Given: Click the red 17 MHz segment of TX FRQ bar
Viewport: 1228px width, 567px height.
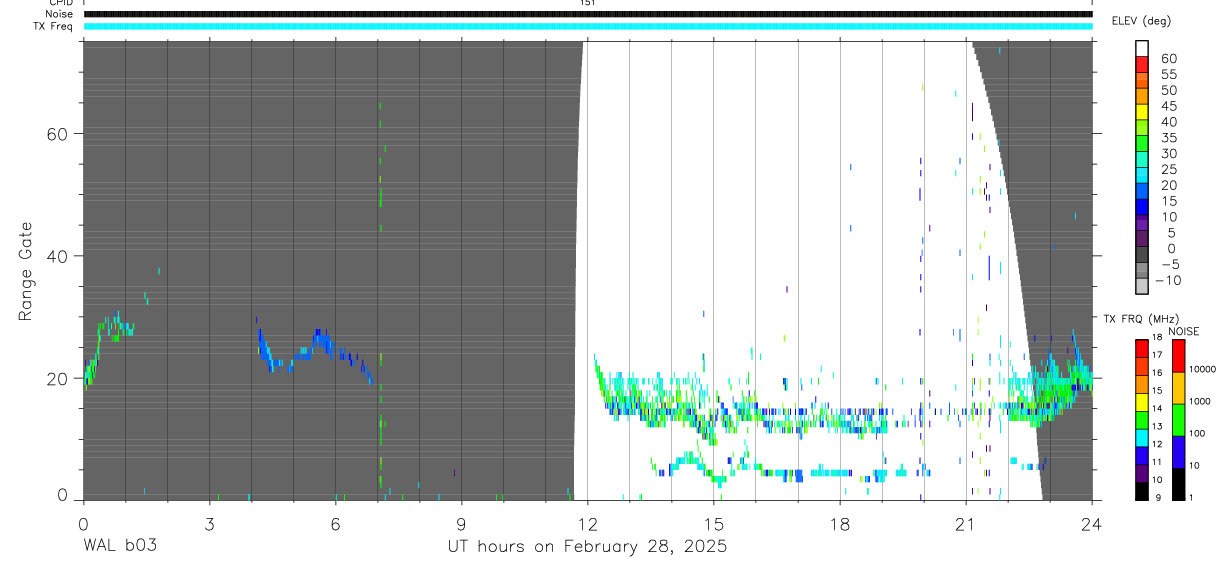Looking at the screenshot, I should 1142,349.
